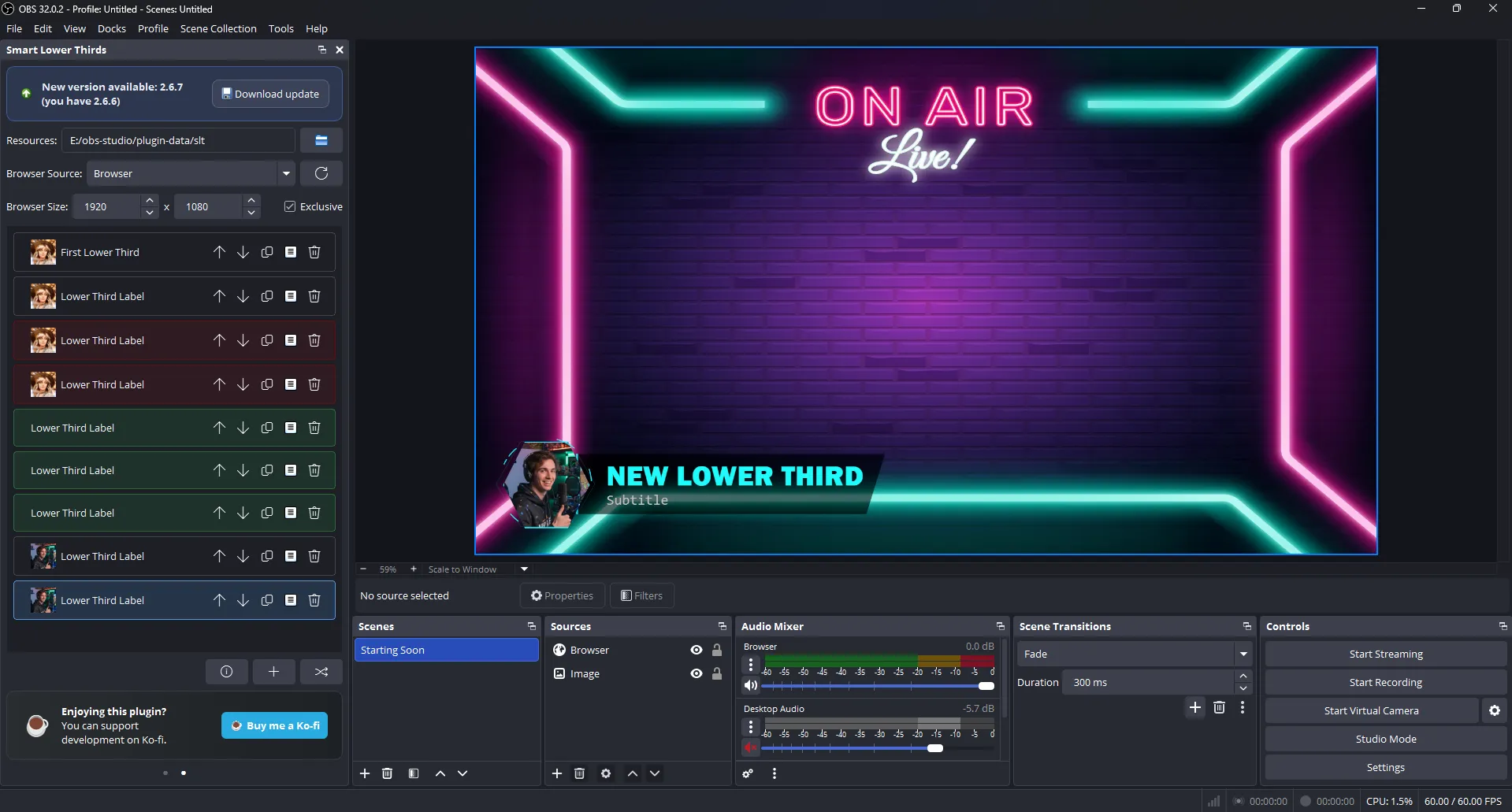The image size is (1512, 812).
Task: Open the Resources folder browser icon
Action: click(321, 140)
